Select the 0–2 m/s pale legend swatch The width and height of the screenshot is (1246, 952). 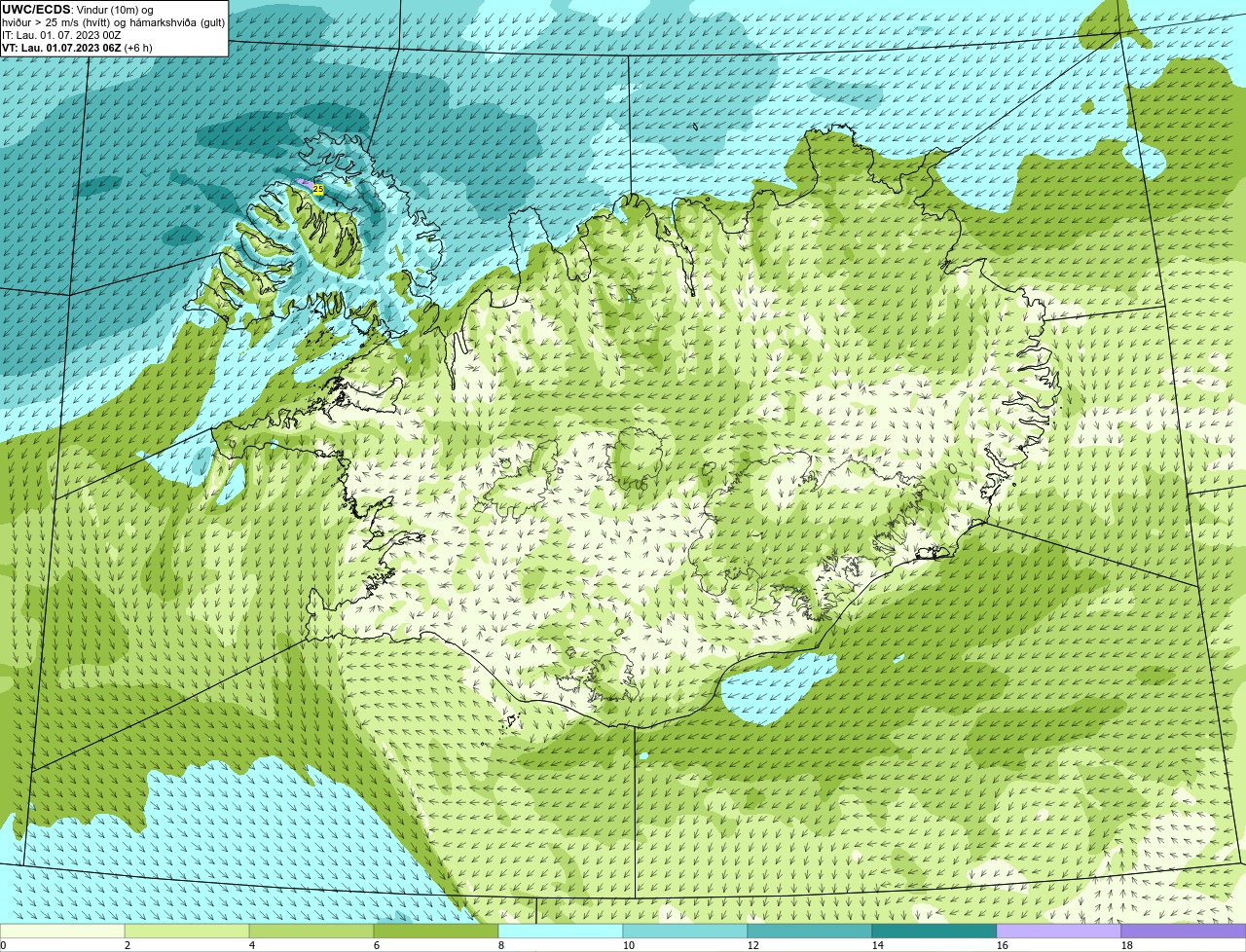62,932
